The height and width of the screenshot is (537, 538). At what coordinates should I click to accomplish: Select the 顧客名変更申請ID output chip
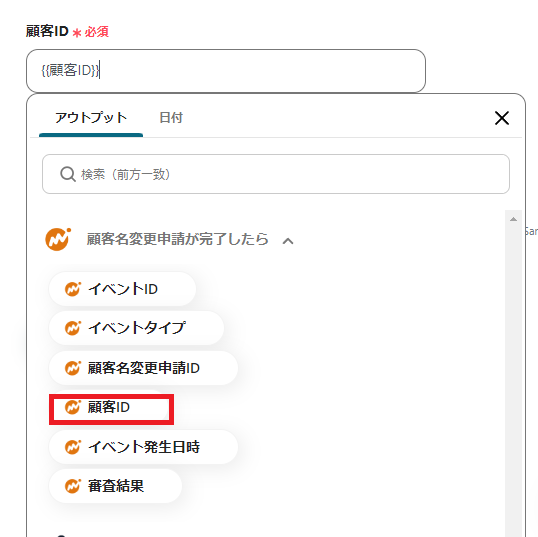143,368
